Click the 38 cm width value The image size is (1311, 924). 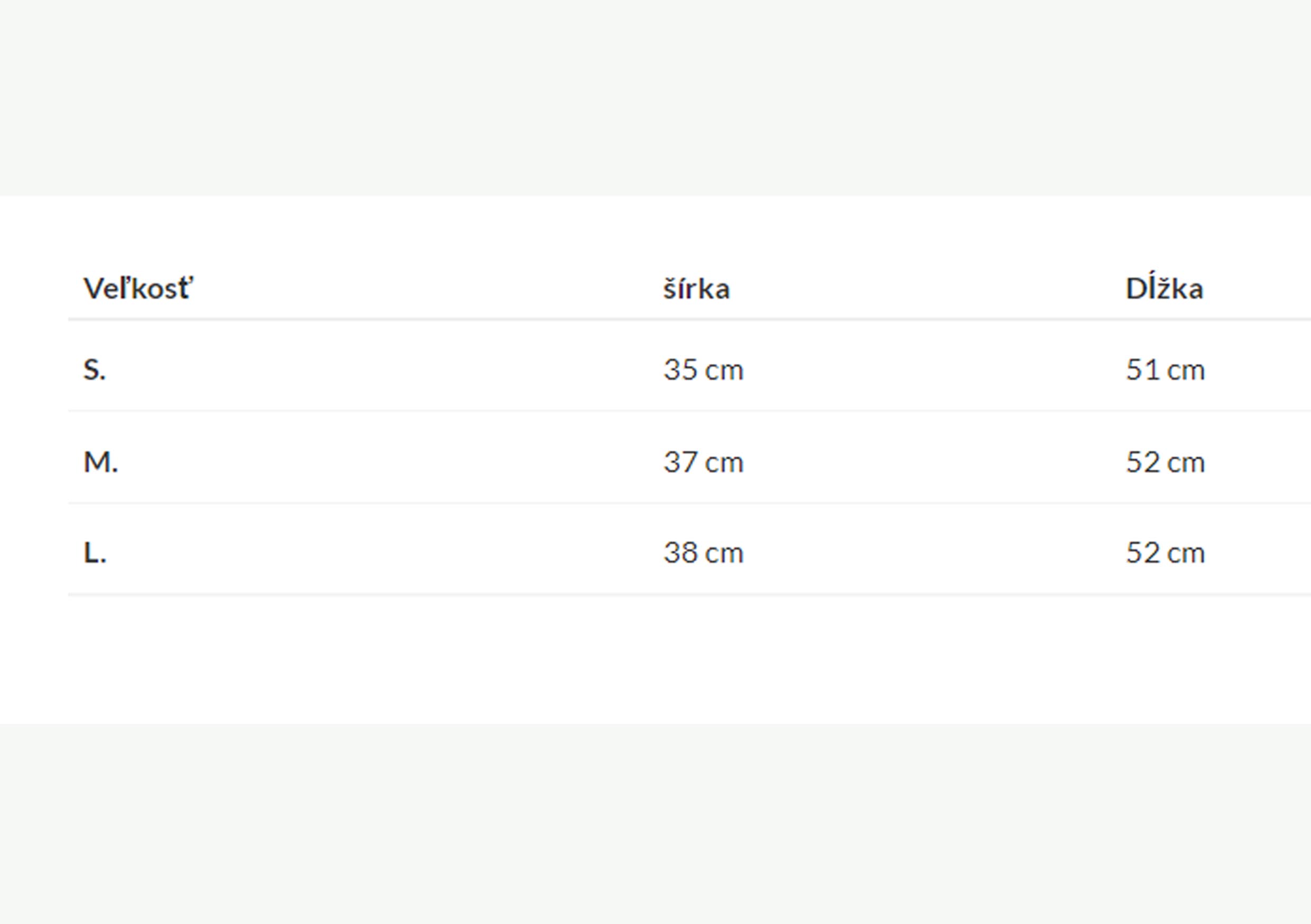[703, 553]
